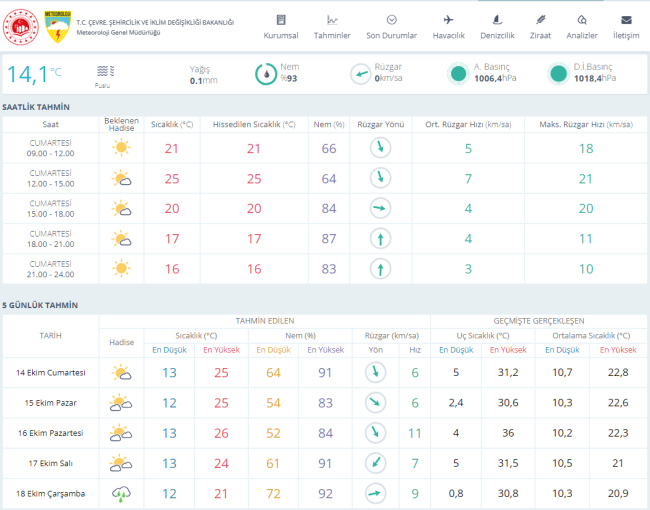650x510 pixels.
Task: Open the Denizcilik menu label
Action: pyautogui.click(x=497, y=36)
